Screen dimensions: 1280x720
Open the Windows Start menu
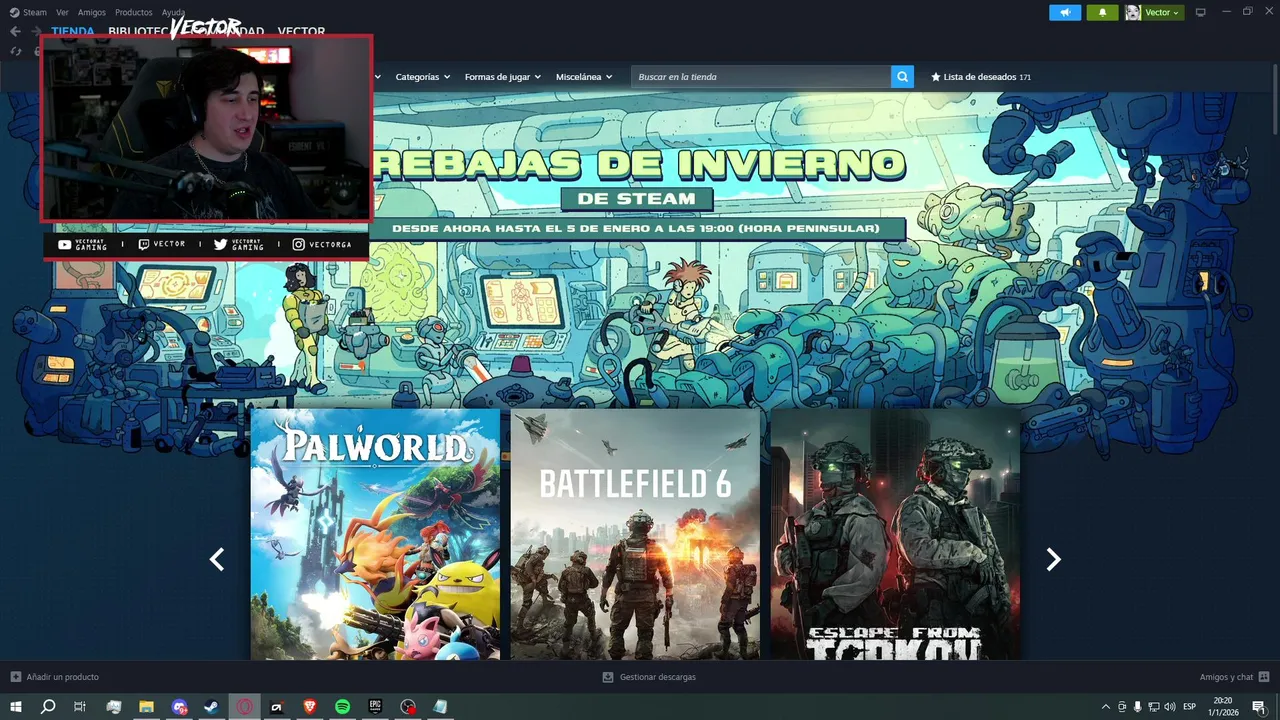tap(16, 706)
